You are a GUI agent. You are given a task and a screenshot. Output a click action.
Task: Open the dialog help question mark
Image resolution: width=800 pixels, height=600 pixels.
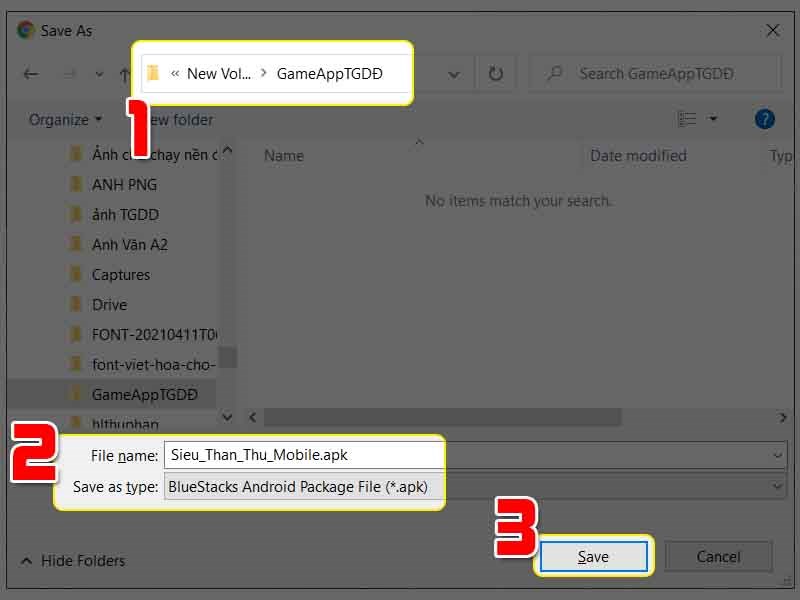point(764,118)
